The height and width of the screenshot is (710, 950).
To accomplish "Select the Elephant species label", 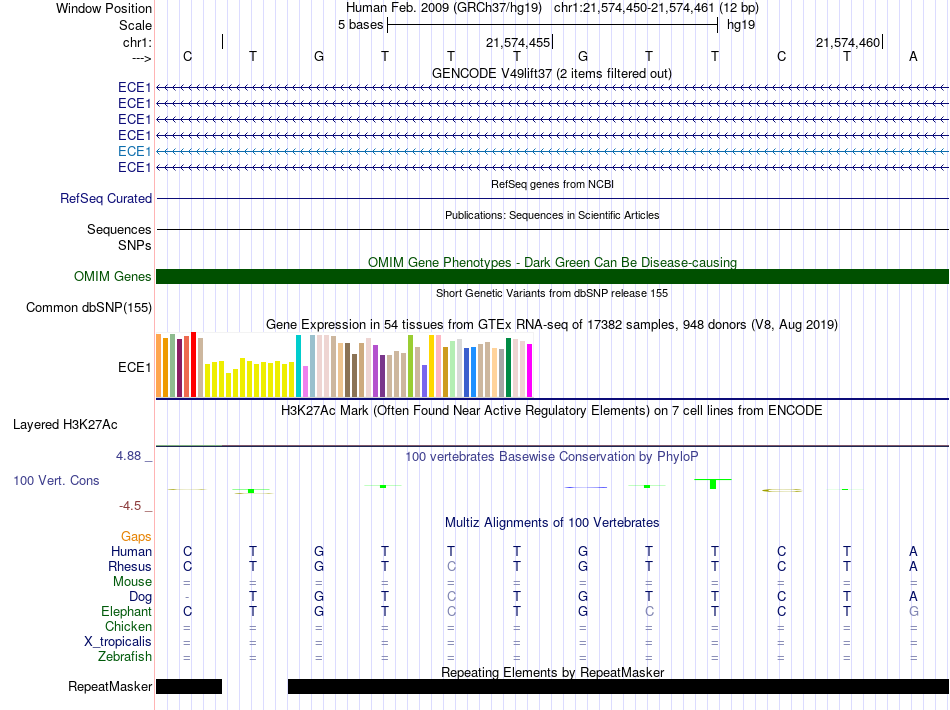I will (126, 611).
